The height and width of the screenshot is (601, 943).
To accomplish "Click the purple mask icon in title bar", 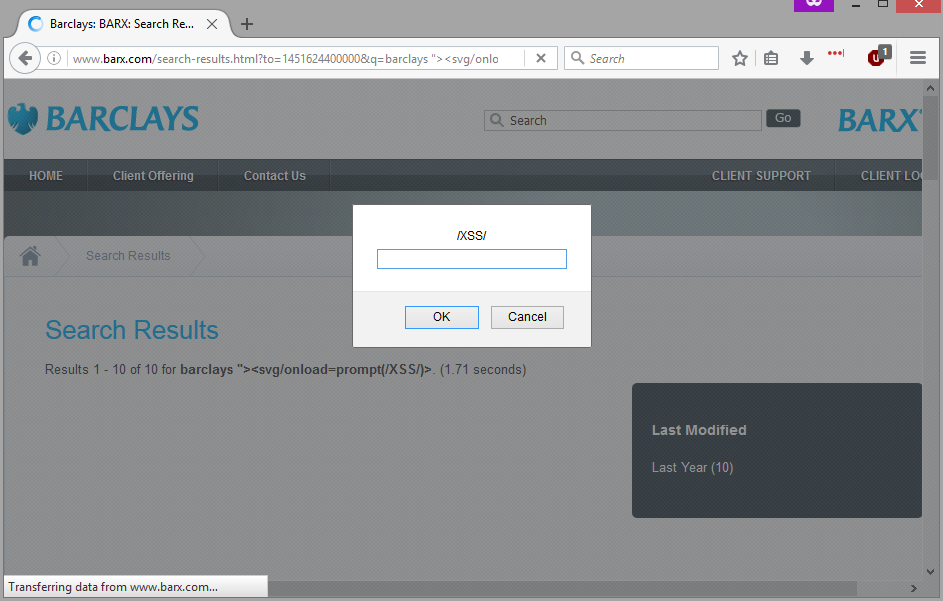I will click(814, 5).
